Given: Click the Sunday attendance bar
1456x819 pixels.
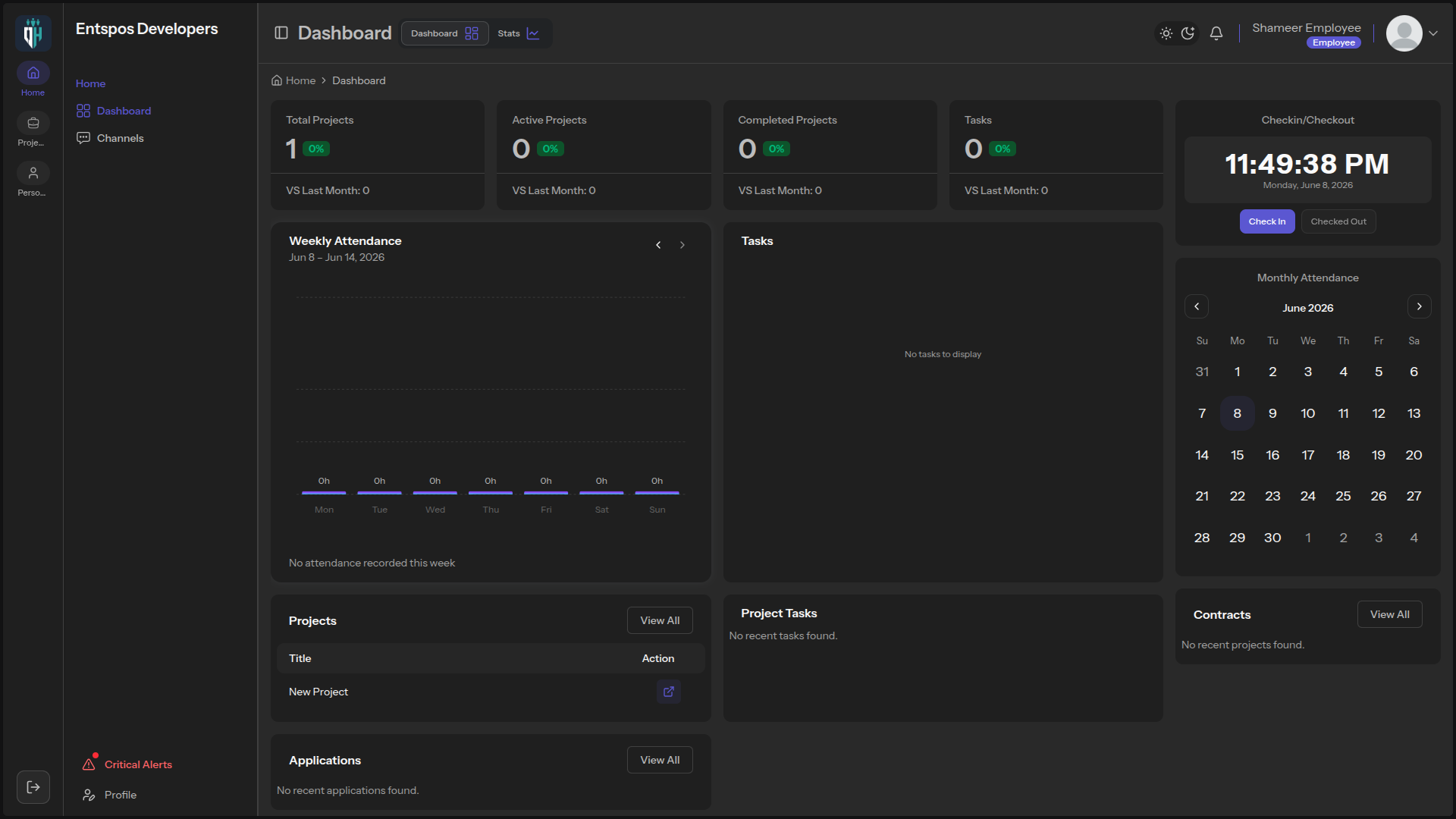Looking at the screenshot, I should coord(657,493).
